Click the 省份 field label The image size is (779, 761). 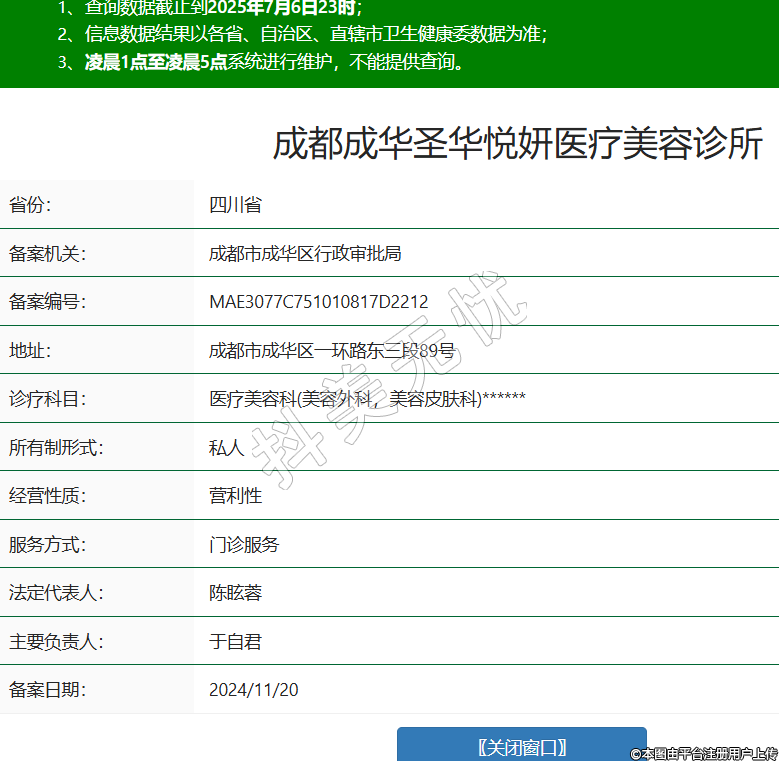pos(30,205)
